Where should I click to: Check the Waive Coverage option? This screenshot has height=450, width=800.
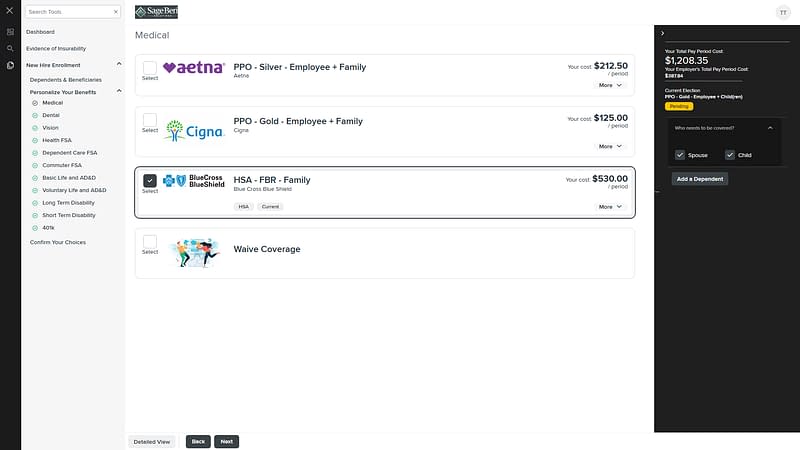tap(150, 241)
